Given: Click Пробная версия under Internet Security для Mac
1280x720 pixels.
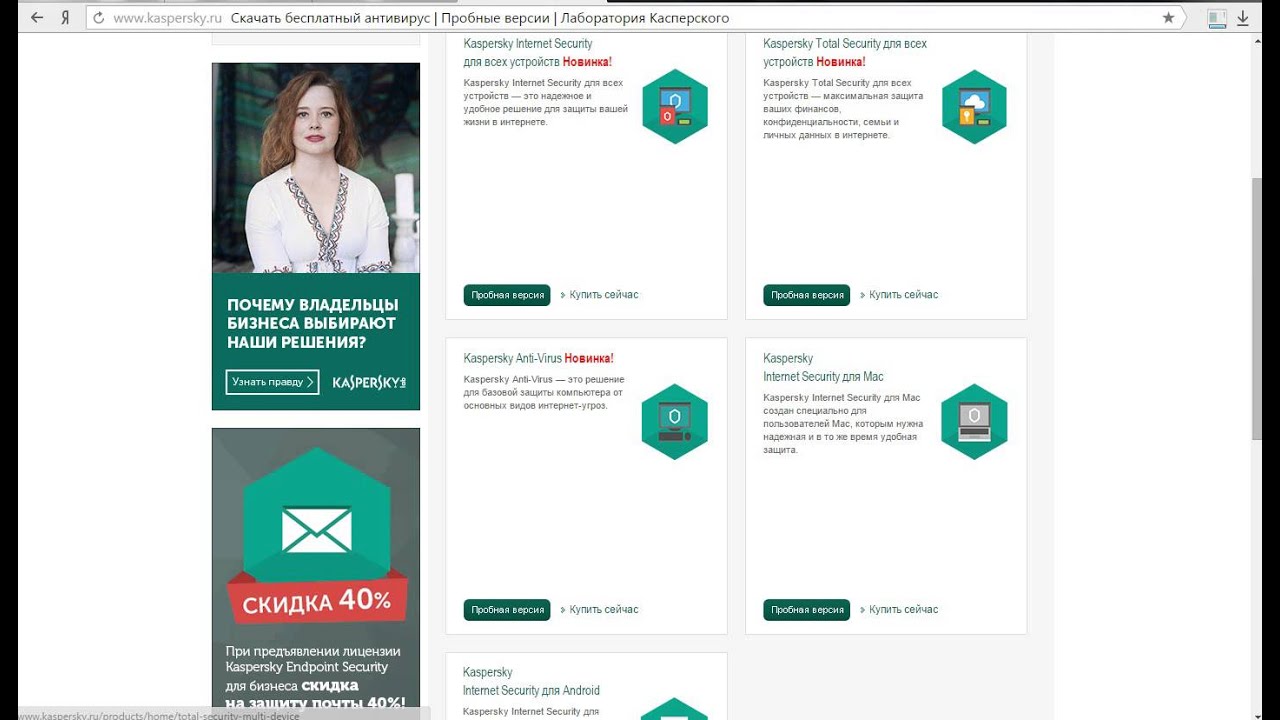Looking at the screenshot, I should click(x=807, y=610).
